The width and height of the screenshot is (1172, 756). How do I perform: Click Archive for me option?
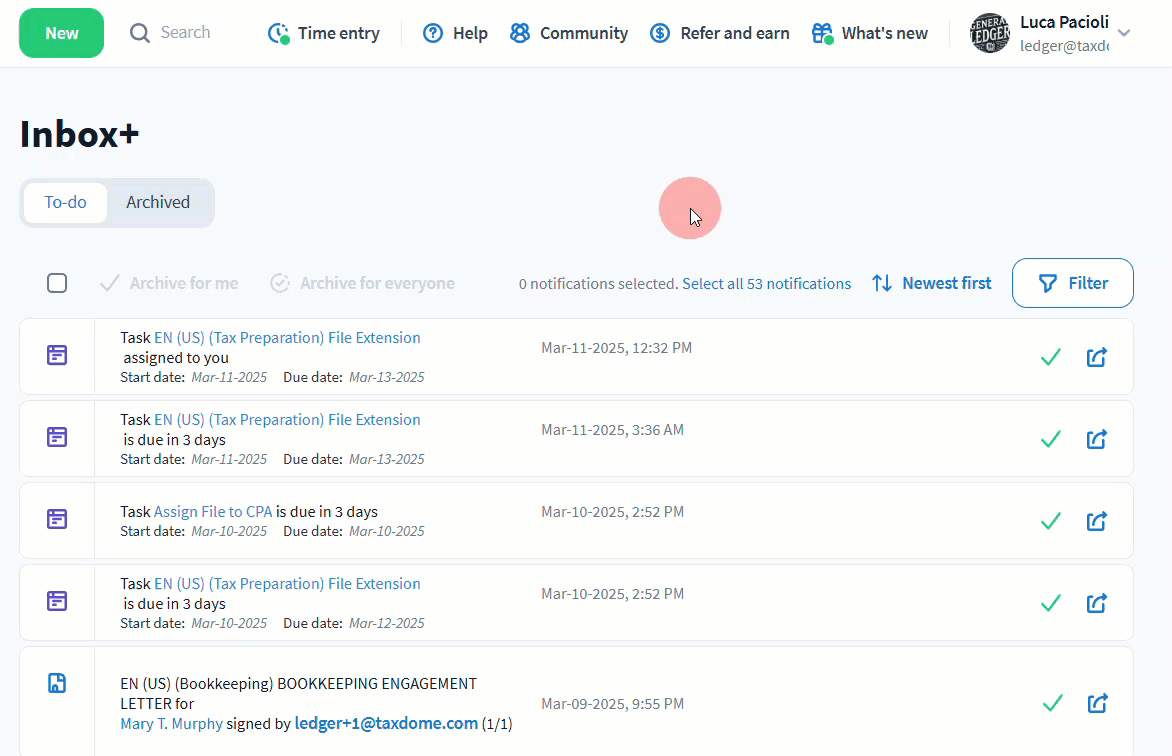click(x=169, y=283)
